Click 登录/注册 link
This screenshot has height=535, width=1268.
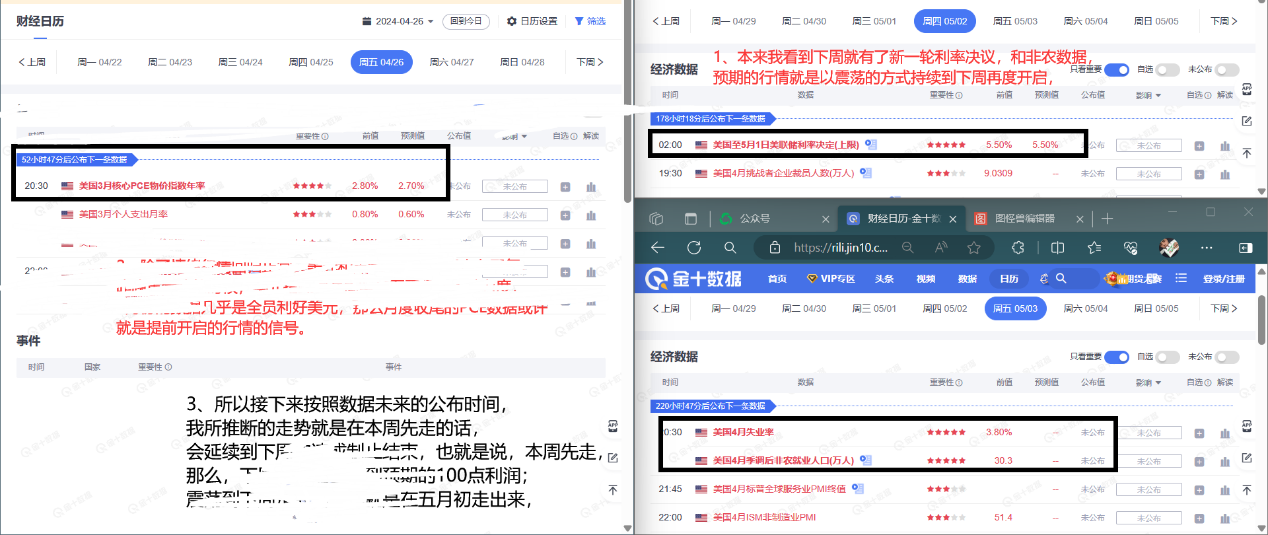pos(1222,279)
